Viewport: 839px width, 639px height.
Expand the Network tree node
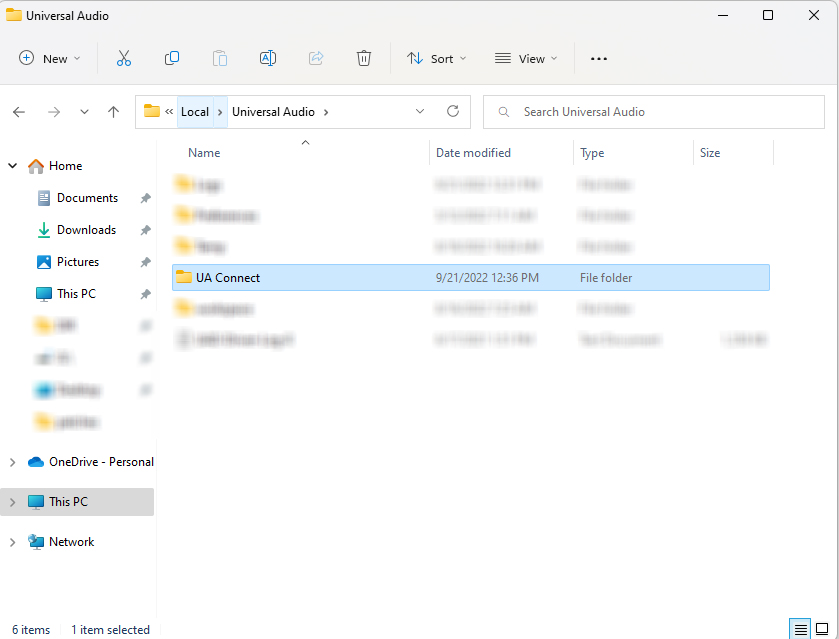(x=13, y=542)
